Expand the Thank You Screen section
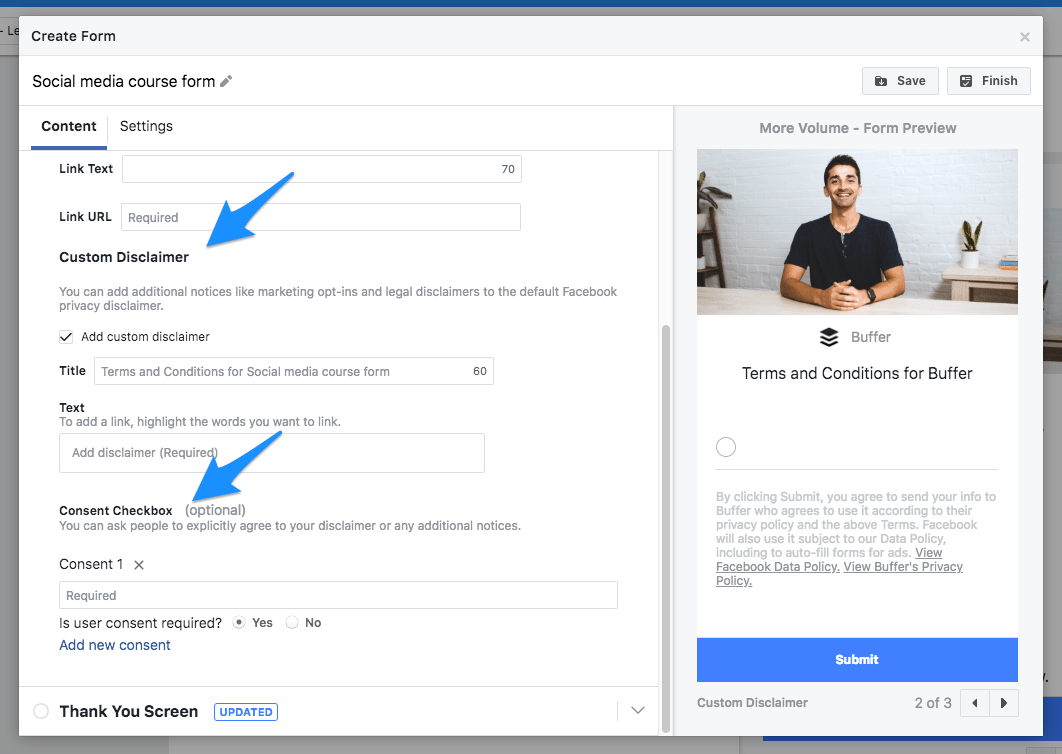1062x754 pixels. click(x=637, y=710)
